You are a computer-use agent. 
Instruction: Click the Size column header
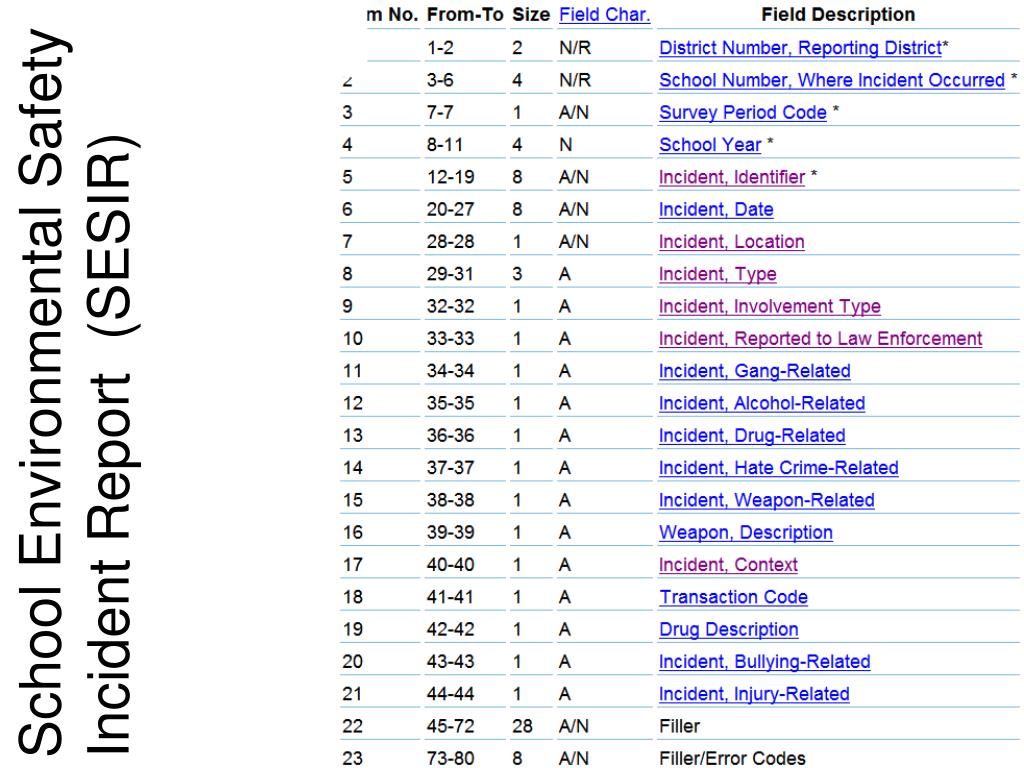[531, 15]
